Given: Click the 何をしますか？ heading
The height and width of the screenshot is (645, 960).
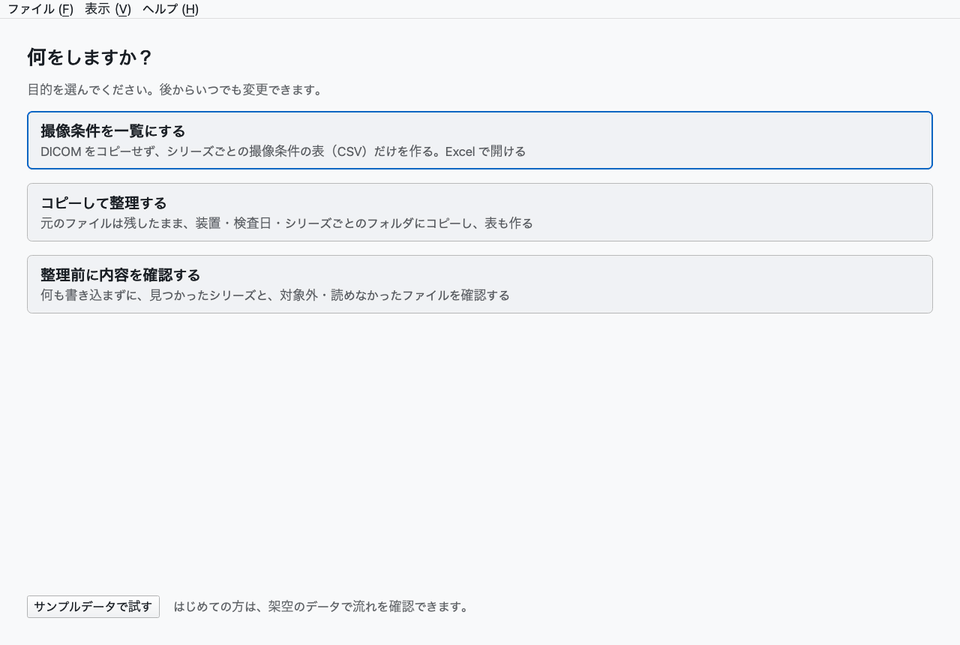Looking at the screenshot, I should pyautogui.click(x=89, y=58).
